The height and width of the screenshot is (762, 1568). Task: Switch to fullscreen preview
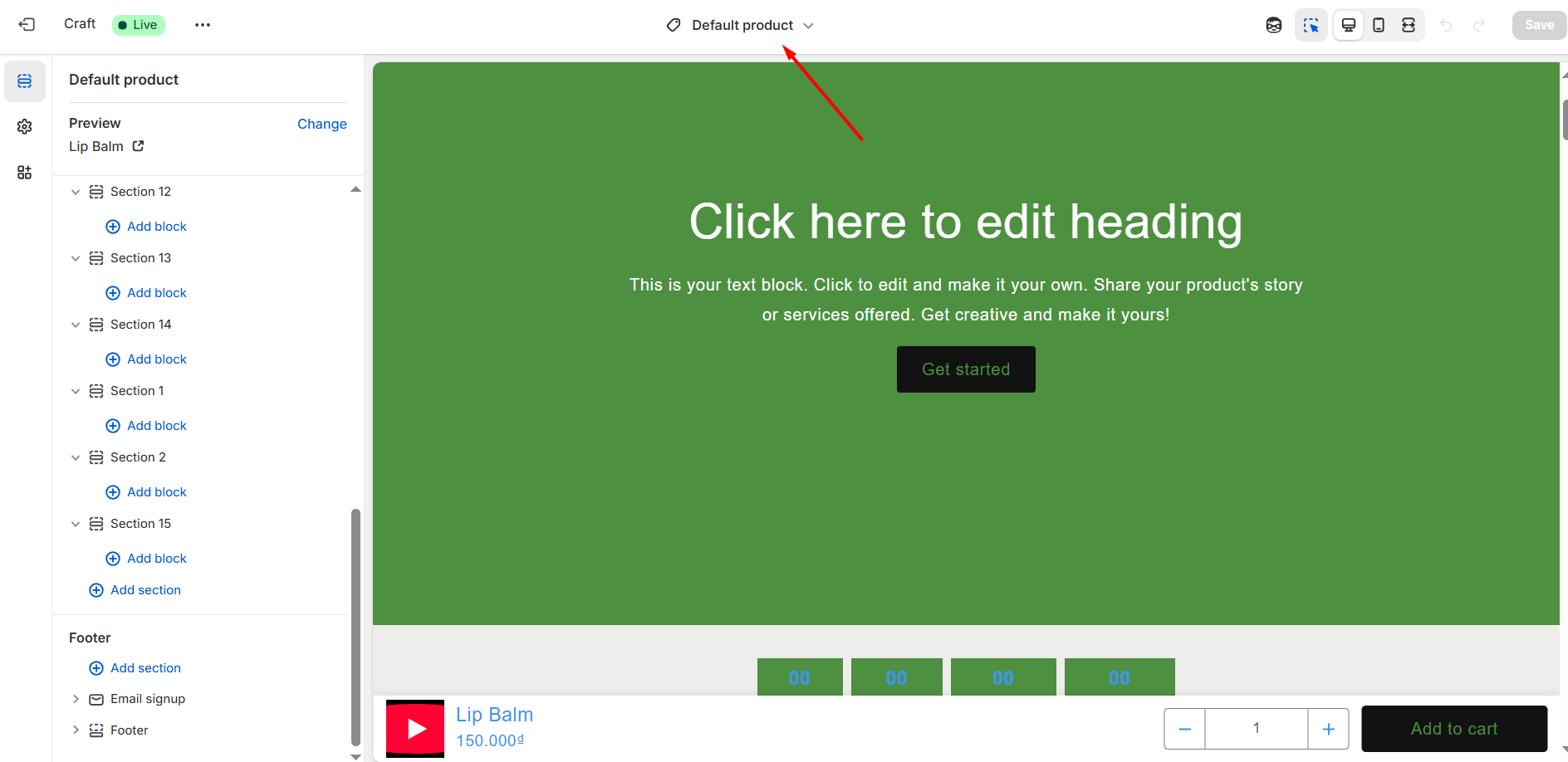pyautogui.click(x=1409, y=25)
